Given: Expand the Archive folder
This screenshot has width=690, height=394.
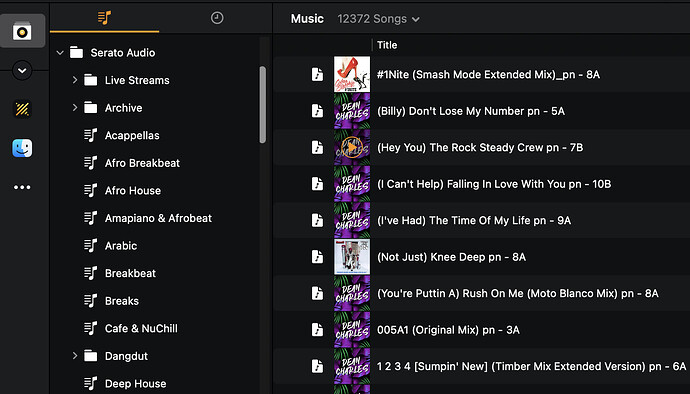Looking at the screenshot, I should [x=74, y=108].
